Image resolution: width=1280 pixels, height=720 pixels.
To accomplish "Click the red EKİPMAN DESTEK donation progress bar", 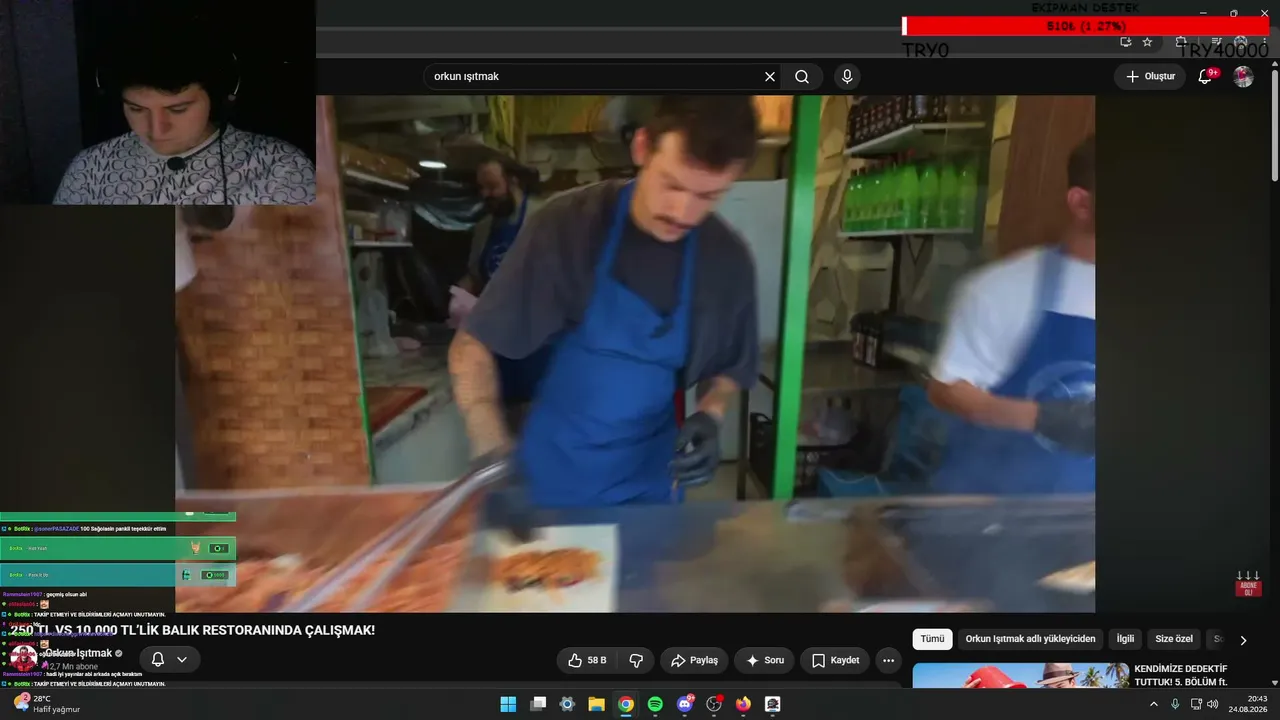I will pos(1085,26).
